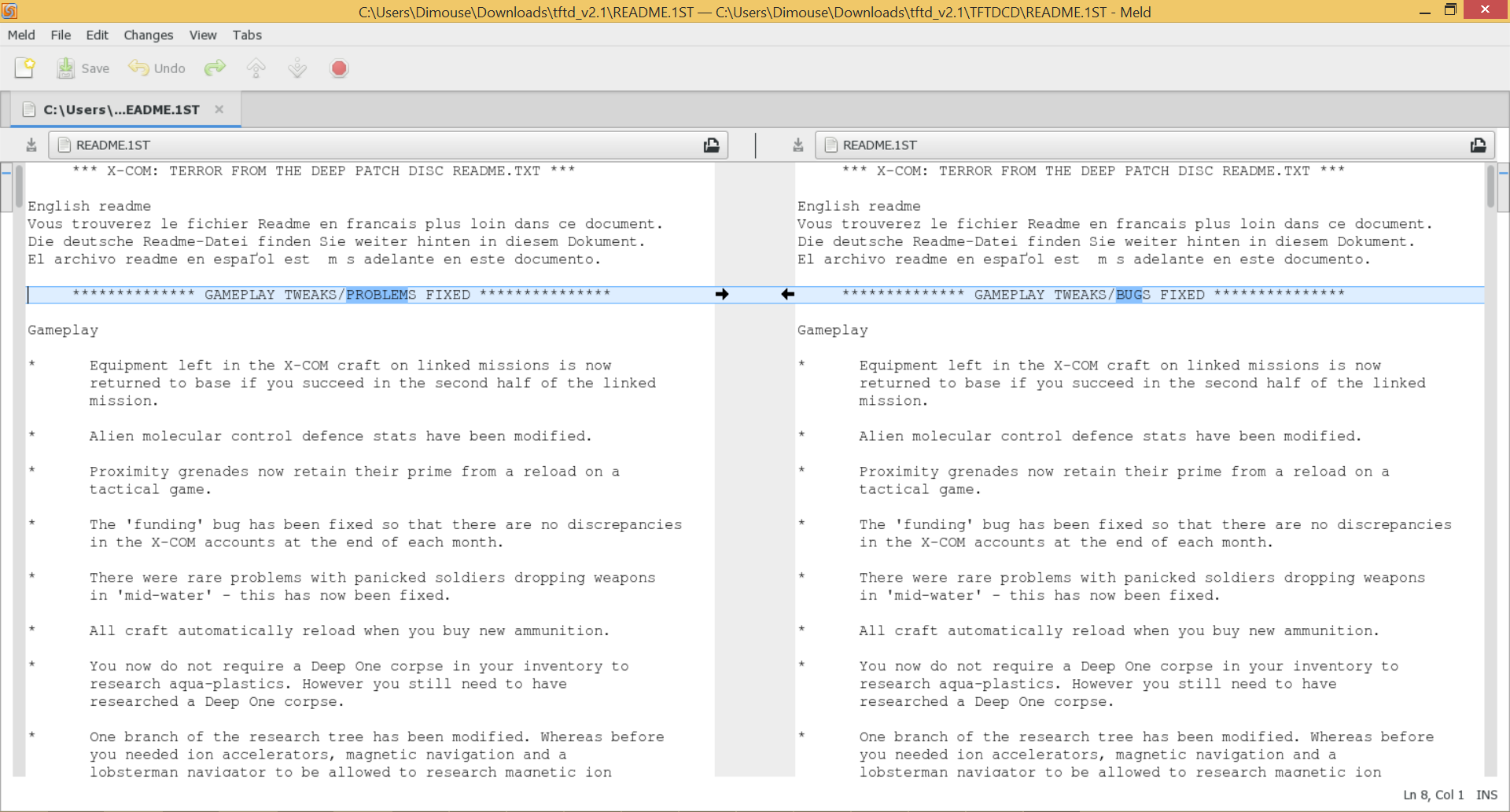The width and height of the screenshot is (1510, 812).
Task: Click the left pane README.1ST file field
Action: [389, 145]
